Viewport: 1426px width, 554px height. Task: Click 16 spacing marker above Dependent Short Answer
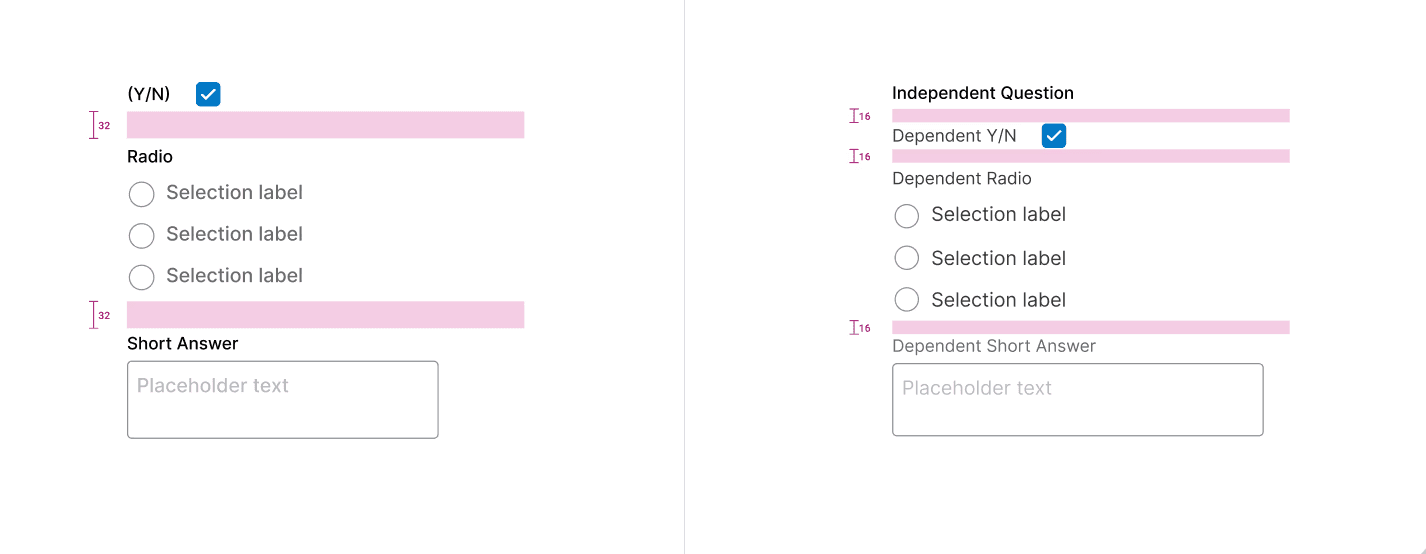tap(860, 327)
